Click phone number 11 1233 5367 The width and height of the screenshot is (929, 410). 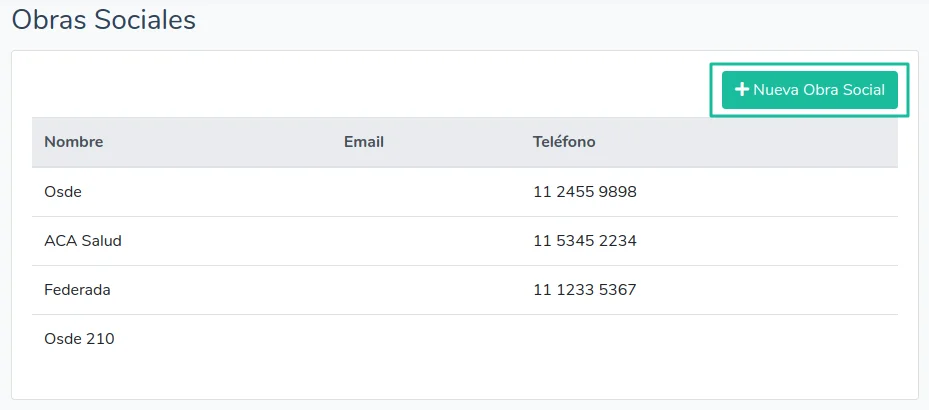coord(585,290)
